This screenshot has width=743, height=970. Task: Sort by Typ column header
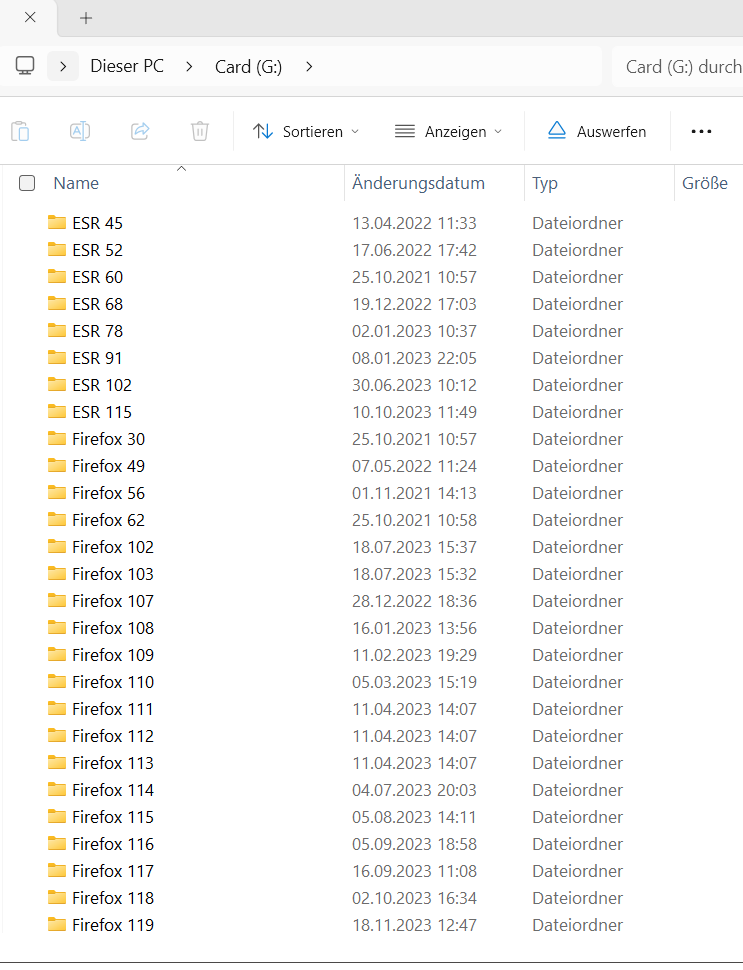point(545,184)
